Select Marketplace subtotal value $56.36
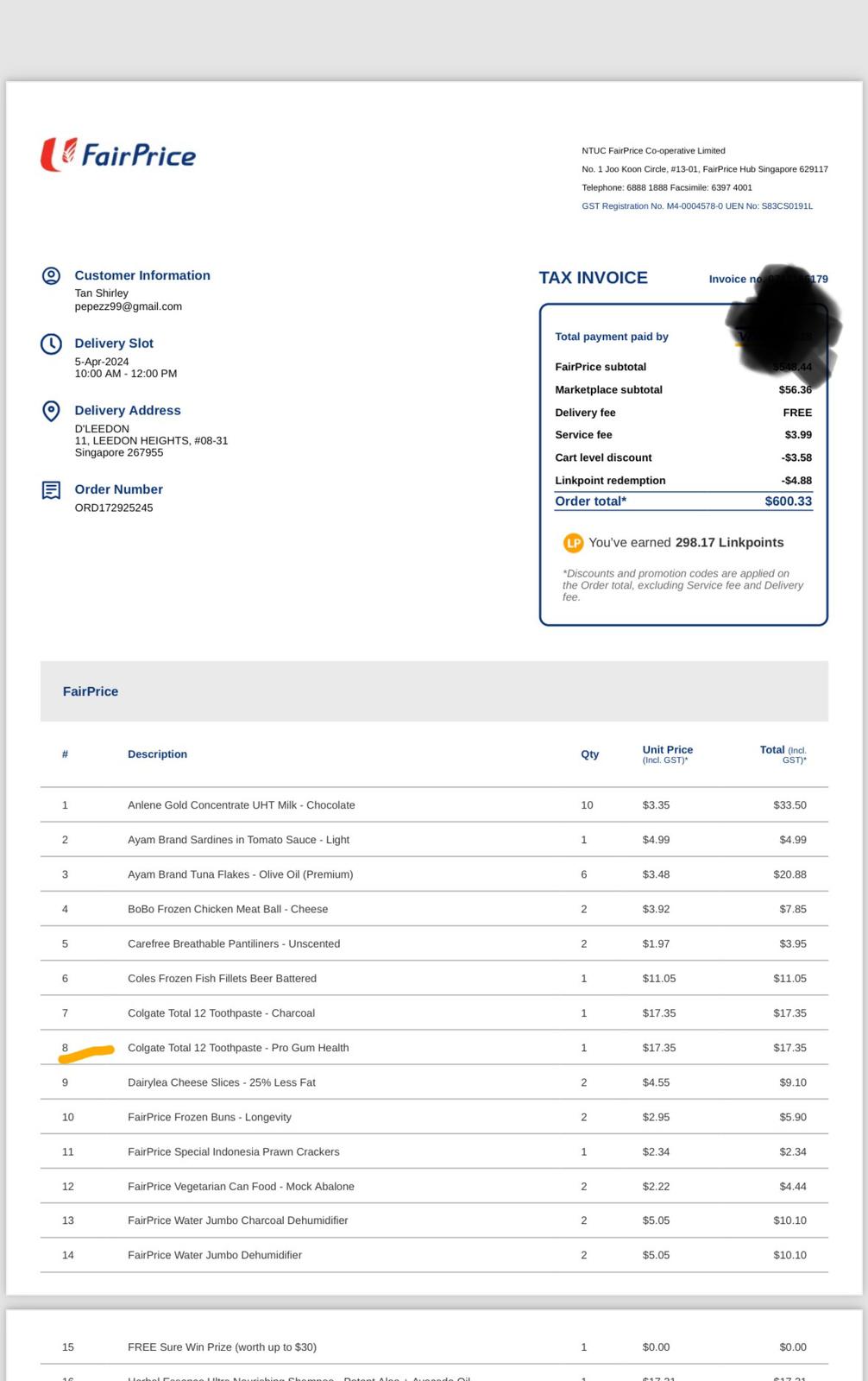The image size is (868, 1381). tap(796, 390)
